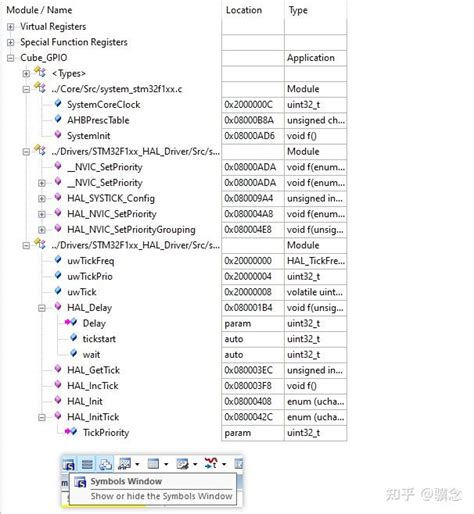Open the Registers window toolbar icon
474x514 pixels.
click(x=87, y=464)
